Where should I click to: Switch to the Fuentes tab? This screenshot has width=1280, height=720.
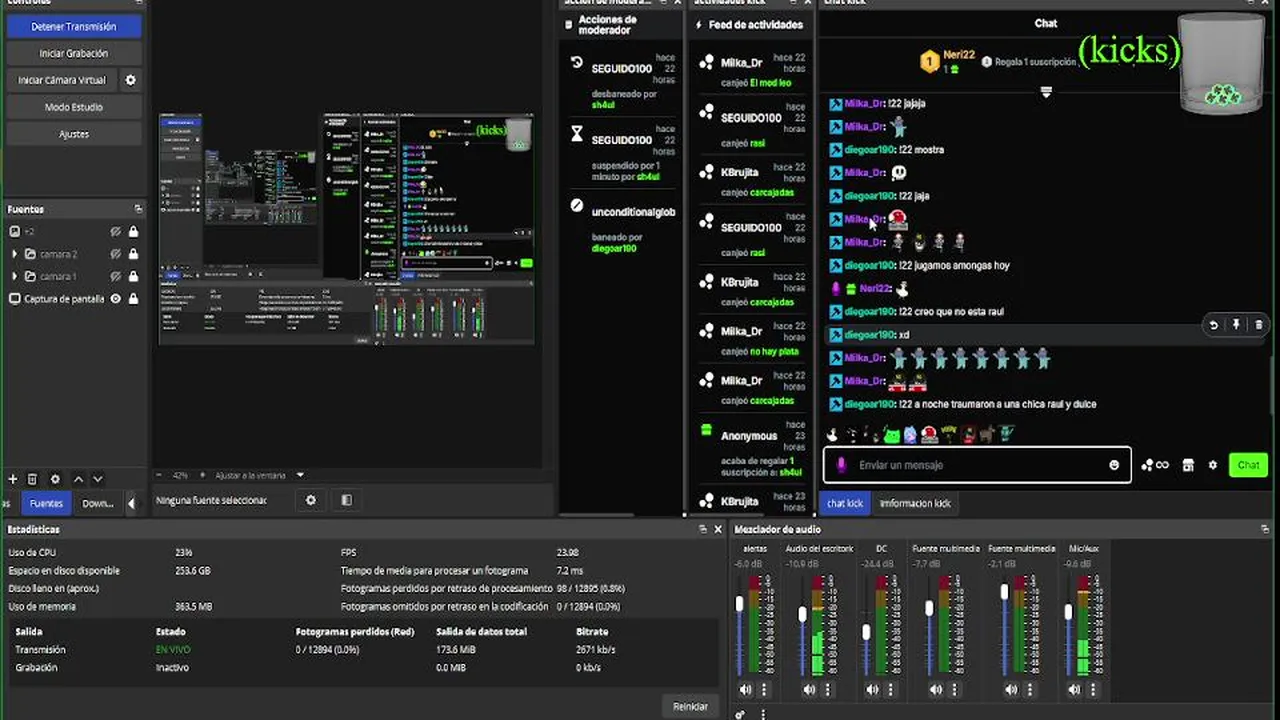(x=46, y=503)
